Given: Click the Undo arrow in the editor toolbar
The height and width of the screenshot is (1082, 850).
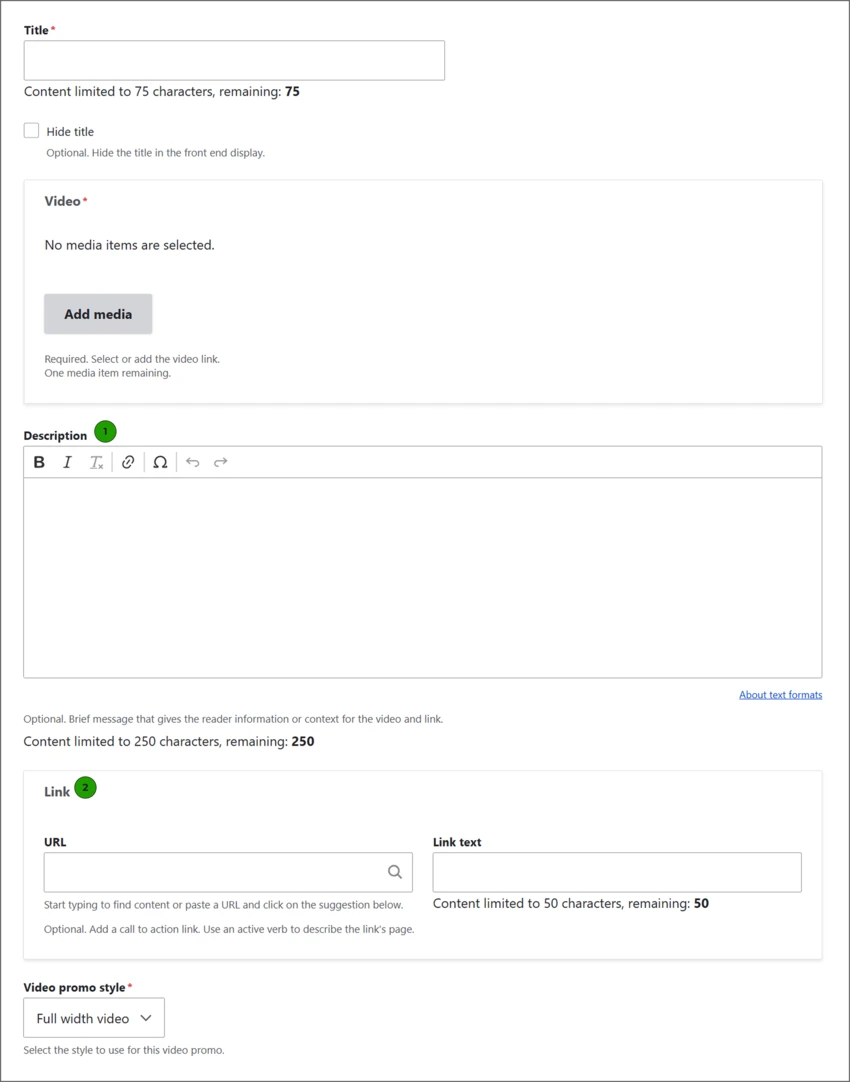Looking at the screenshot, I should 192,462.
